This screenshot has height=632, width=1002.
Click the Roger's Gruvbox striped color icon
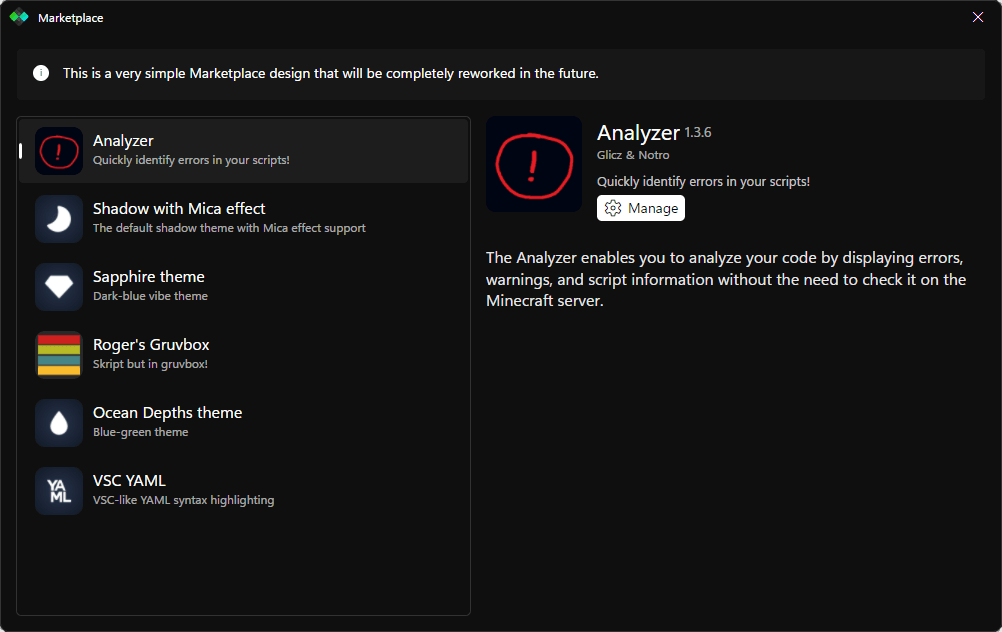coord(59,355)
